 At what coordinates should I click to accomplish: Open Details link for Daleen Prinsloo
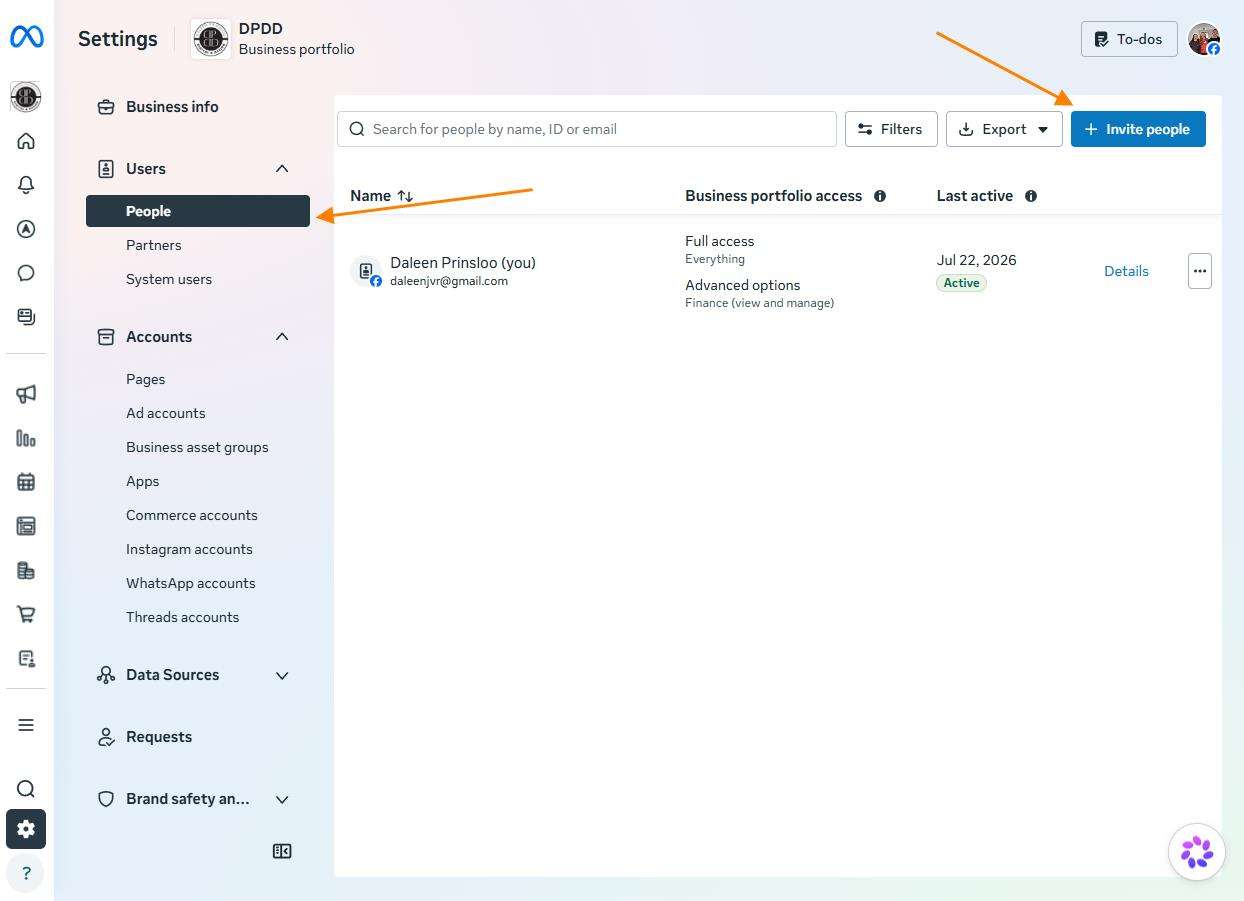[x=1126, y=271]
